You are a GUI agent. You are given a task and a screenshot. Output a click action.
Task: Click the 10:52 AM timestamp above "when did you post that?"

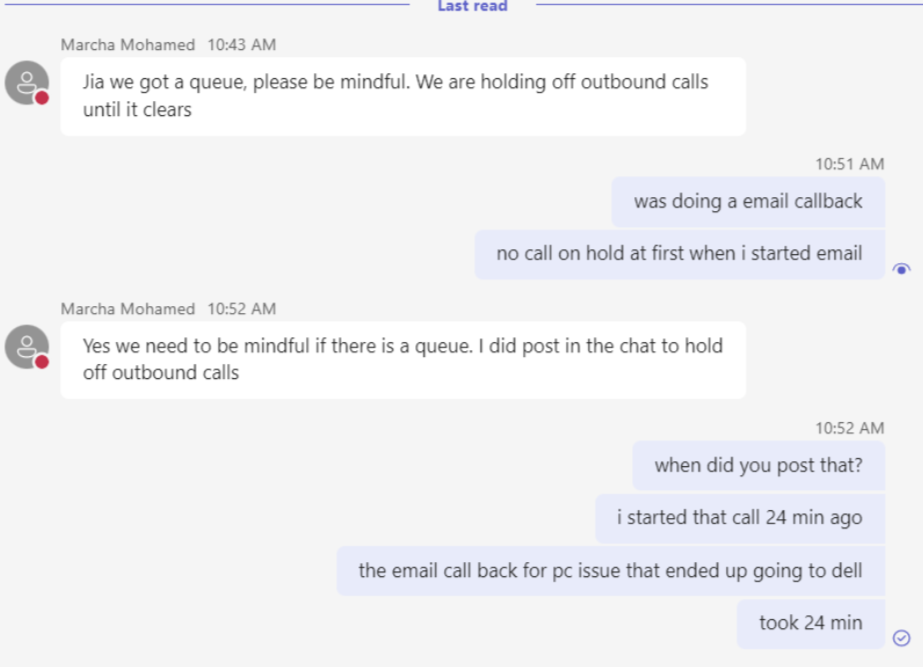849,428
